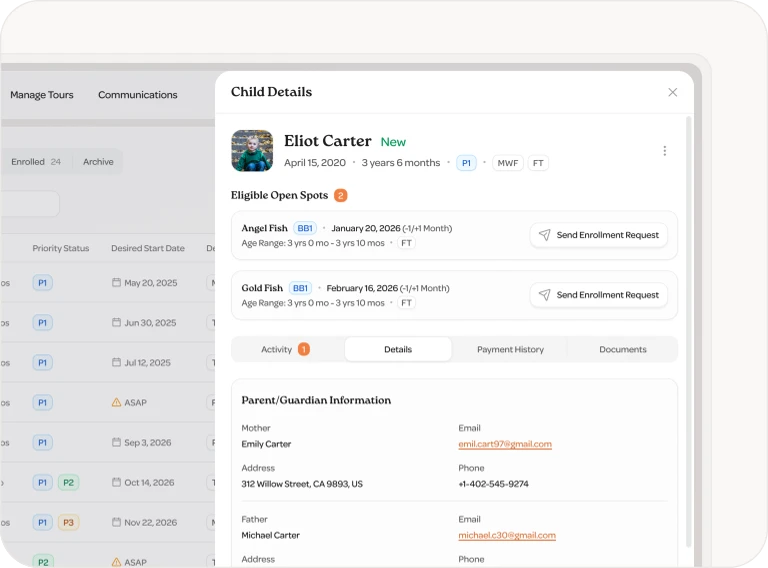The width and height of the screenshot is (768, 568).
Task: Click the P1 priority badge beside Eliot's age
Action: 466,163
